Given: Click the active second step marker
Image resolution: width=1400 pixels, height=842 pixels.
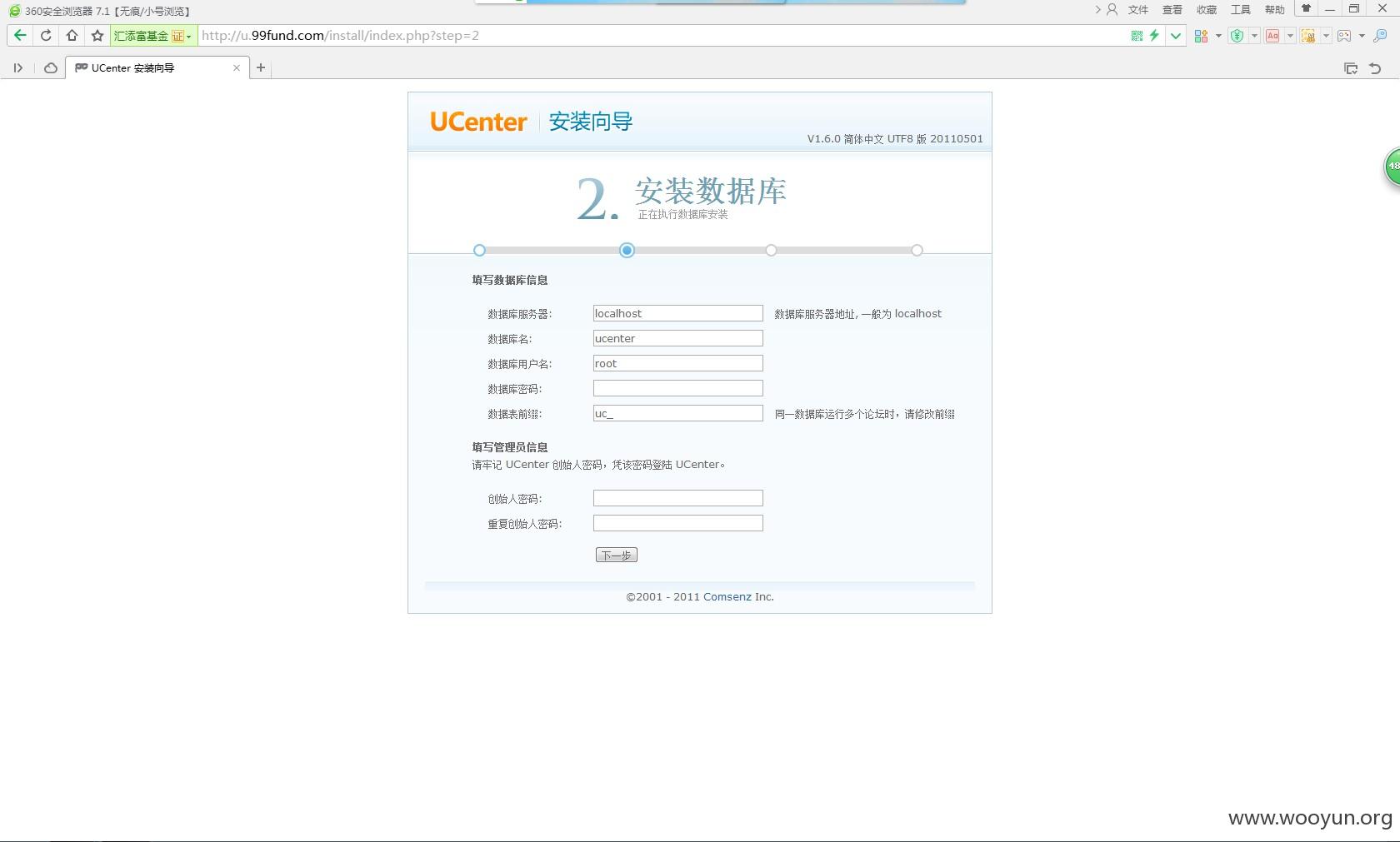Looking at the screenshot, I should pyautogui.click(x=627, y=250).
